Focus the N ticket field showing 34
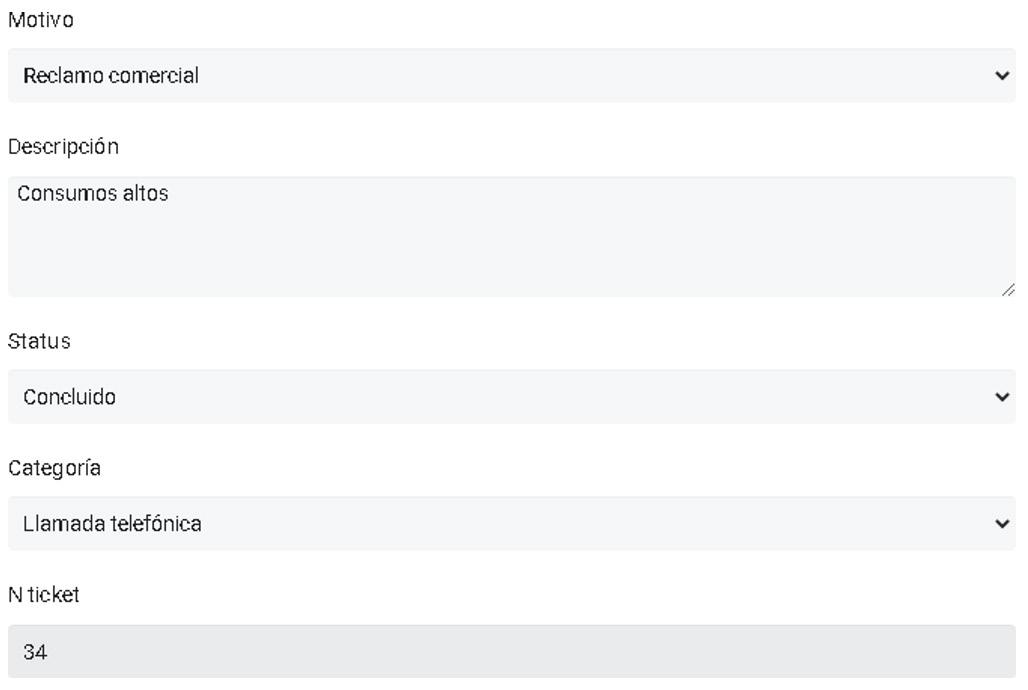Screen dimensions: 1028x690 (x=511, y=652)
